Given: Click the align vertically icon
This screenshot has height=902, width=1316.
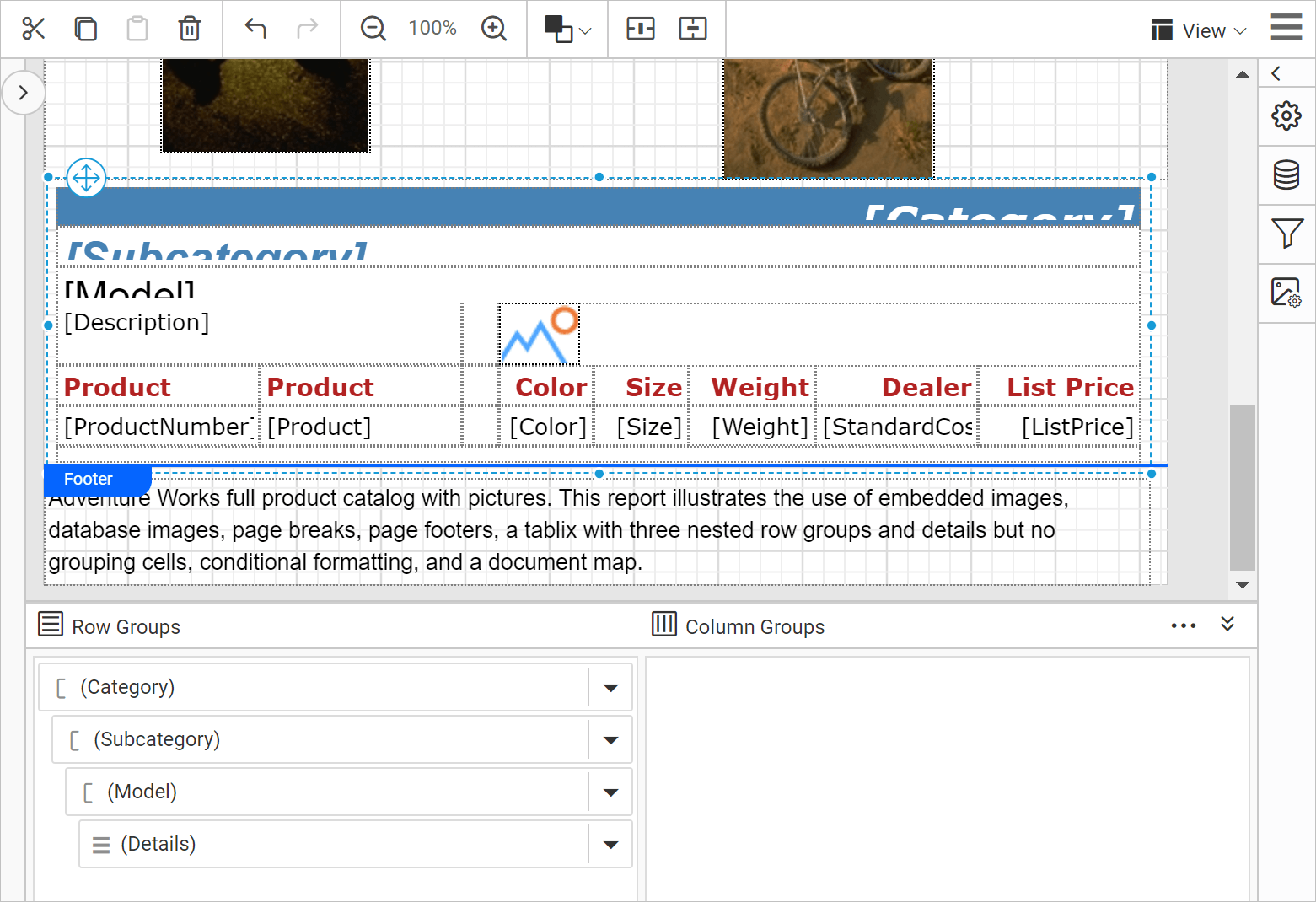Looking at the screenshot, I should pyautogui.click(x=693, y=29).
